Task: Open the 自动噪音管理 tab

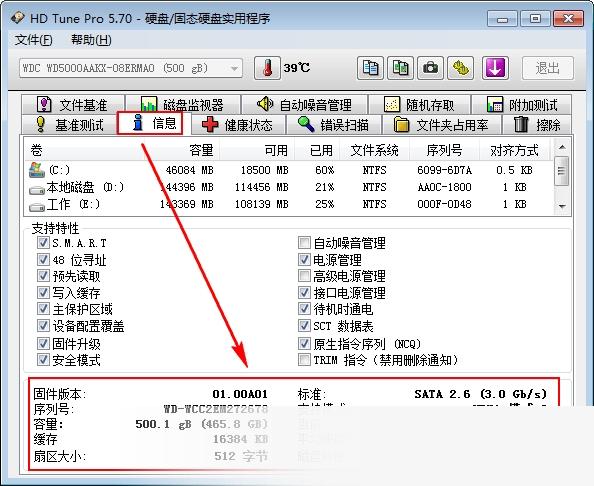Action: (x=304, y=105)
